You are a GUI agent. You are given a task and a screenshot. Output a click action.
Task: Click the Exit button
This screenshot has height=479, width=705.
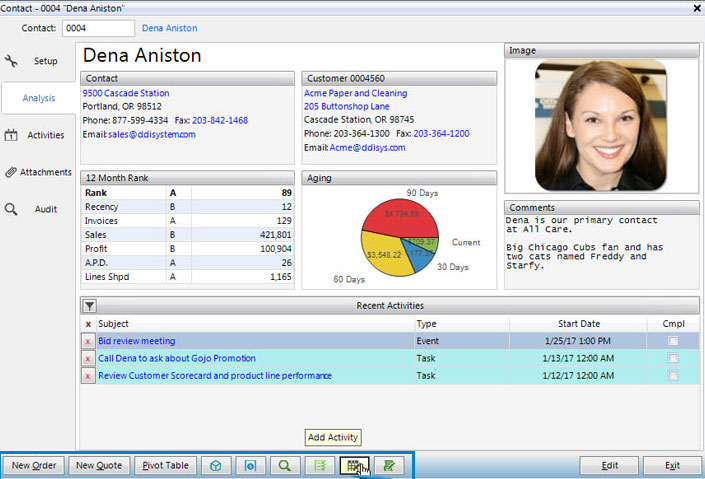pyautogui.click(x=672, y=466)
